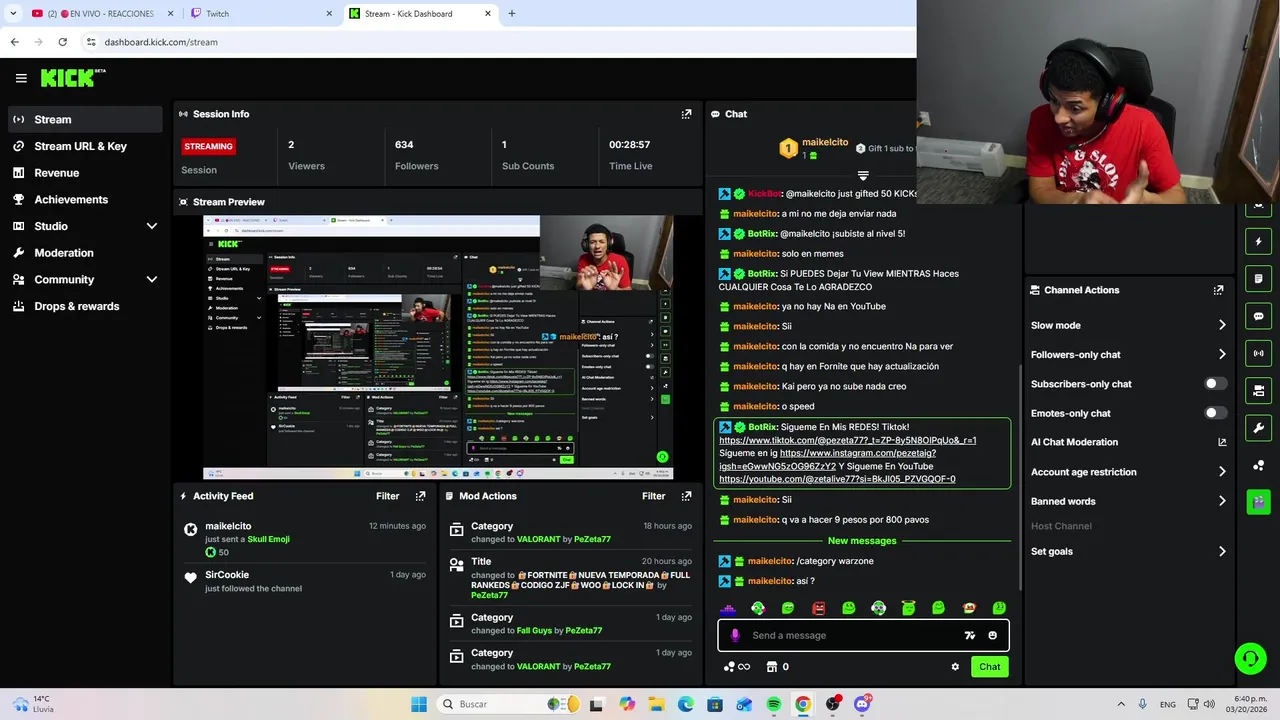Image resolution: width=1280 pixels, height=720 pixels.
Task: Click the wrench icon in right sidebar
Action: [1258, 428]
